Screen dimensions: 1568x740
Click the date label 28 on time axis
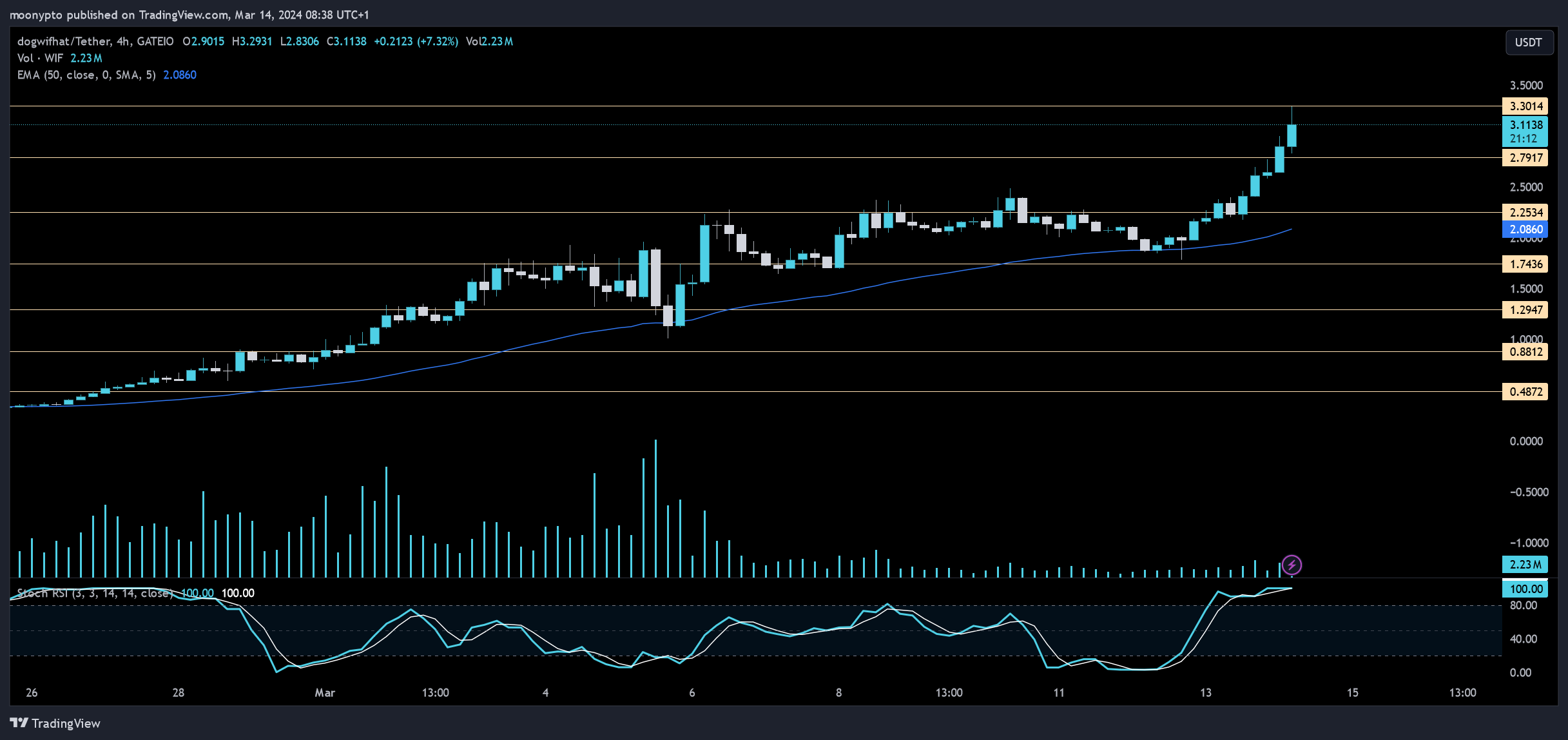click(x=179, y=692)
